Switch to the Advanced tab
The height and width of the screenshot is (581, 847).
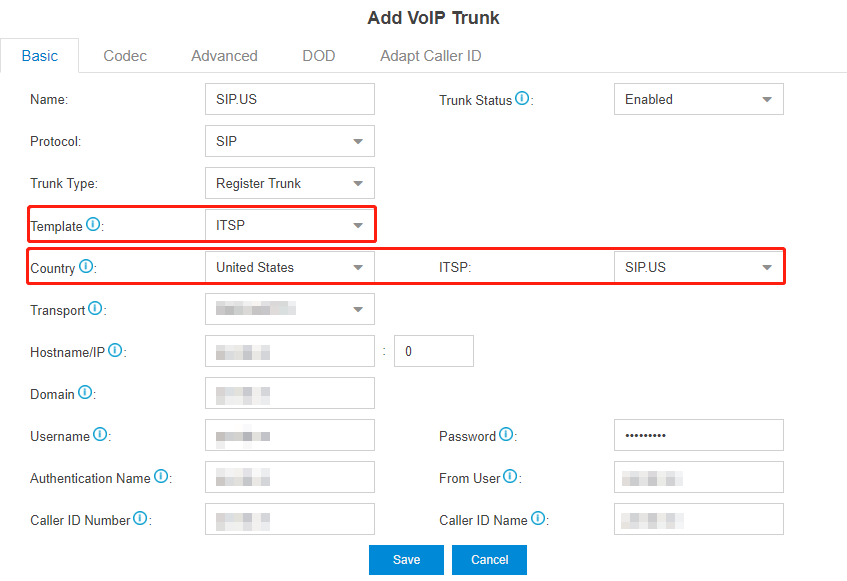pos(224,56)
